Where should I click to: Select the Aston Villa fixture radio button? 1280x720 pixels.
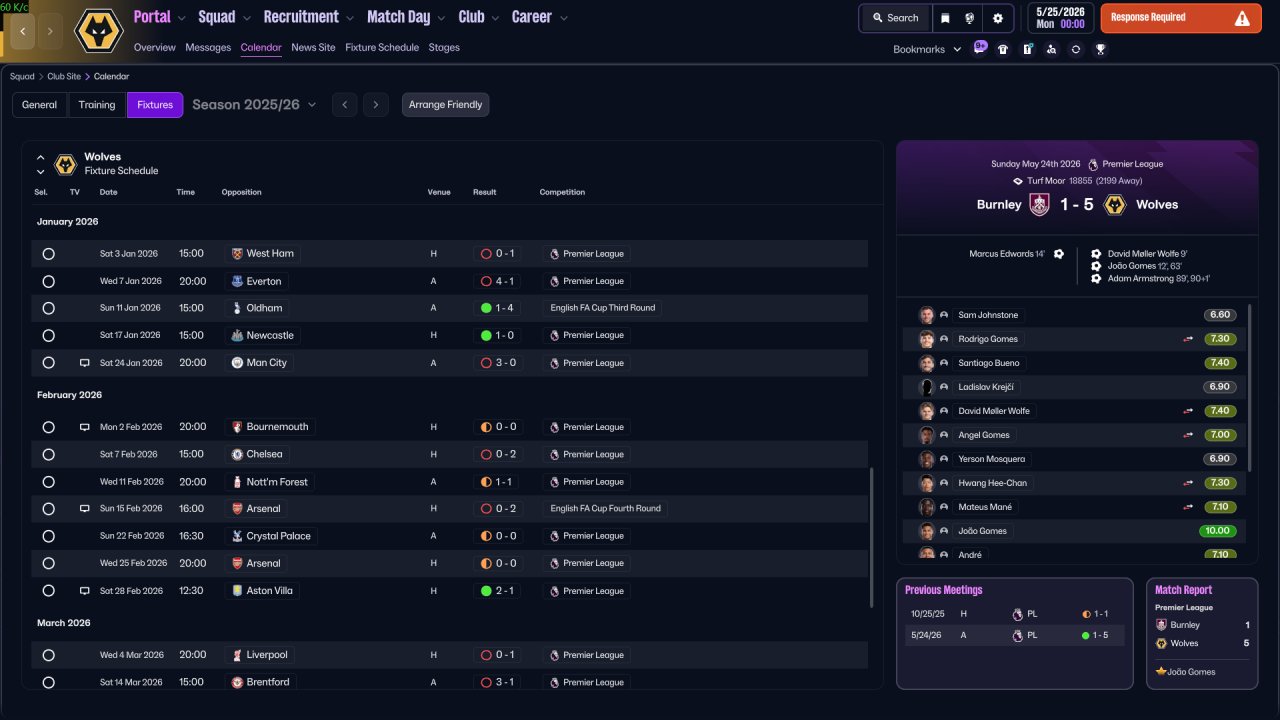48,591
